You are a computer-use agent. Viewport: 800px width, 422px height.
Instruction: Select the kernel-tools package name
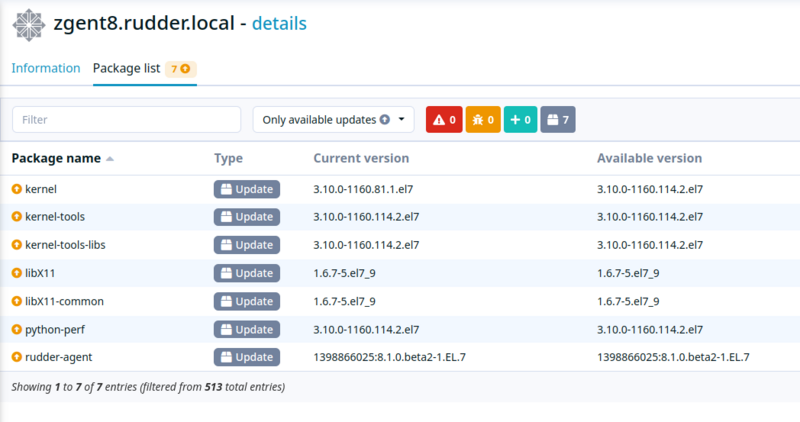coord(55,216)
